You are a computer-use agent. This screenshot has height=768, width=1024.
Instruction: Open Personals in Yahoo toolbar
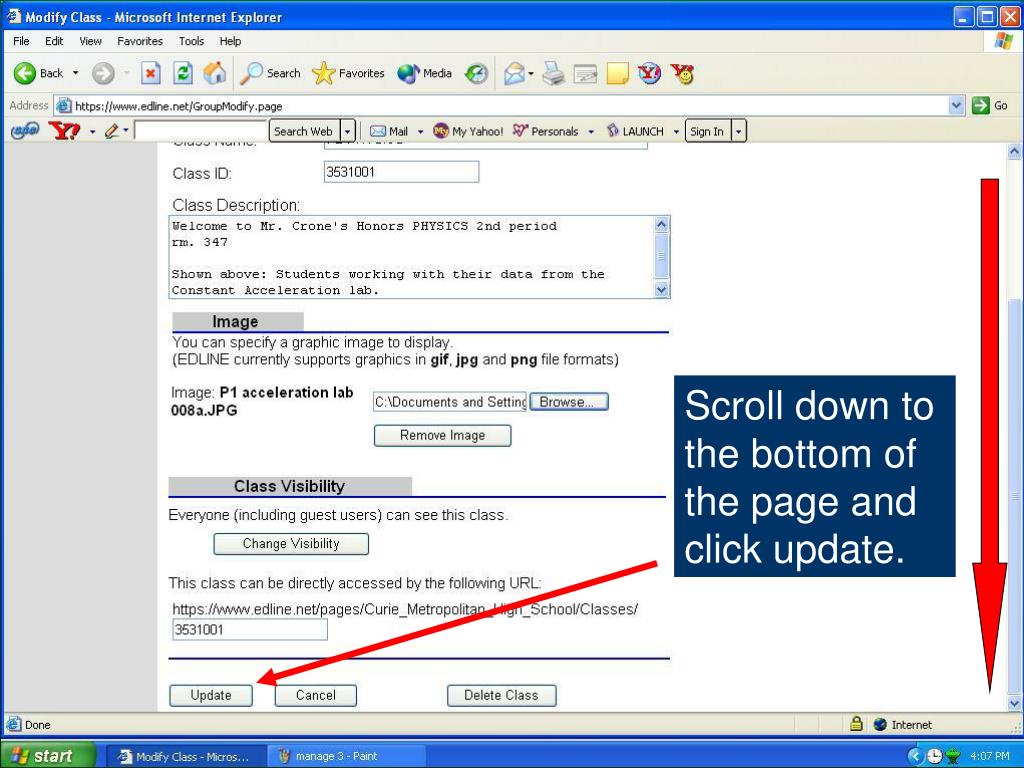pyautogui.click(x=545, y=131)
